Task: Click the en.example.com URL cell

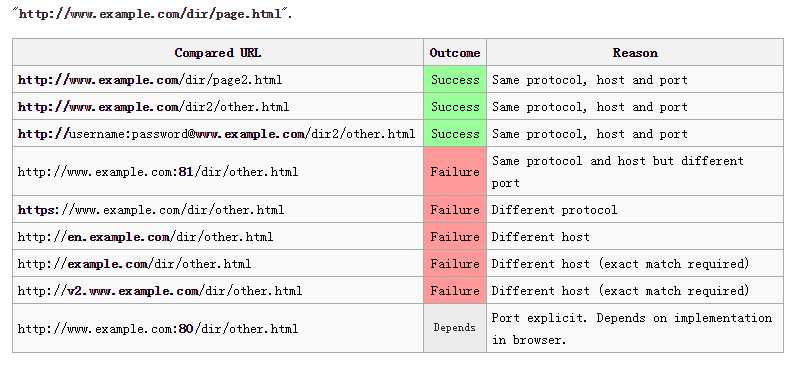Action: 218,237
